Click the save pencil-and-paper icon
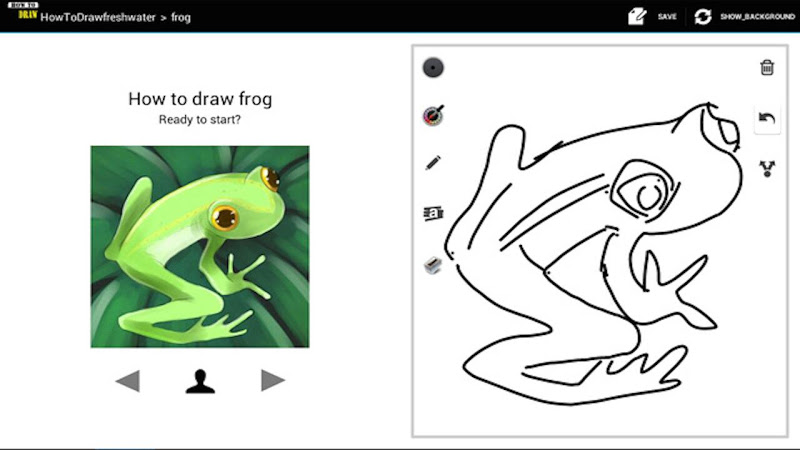 [x=637, y=16]
